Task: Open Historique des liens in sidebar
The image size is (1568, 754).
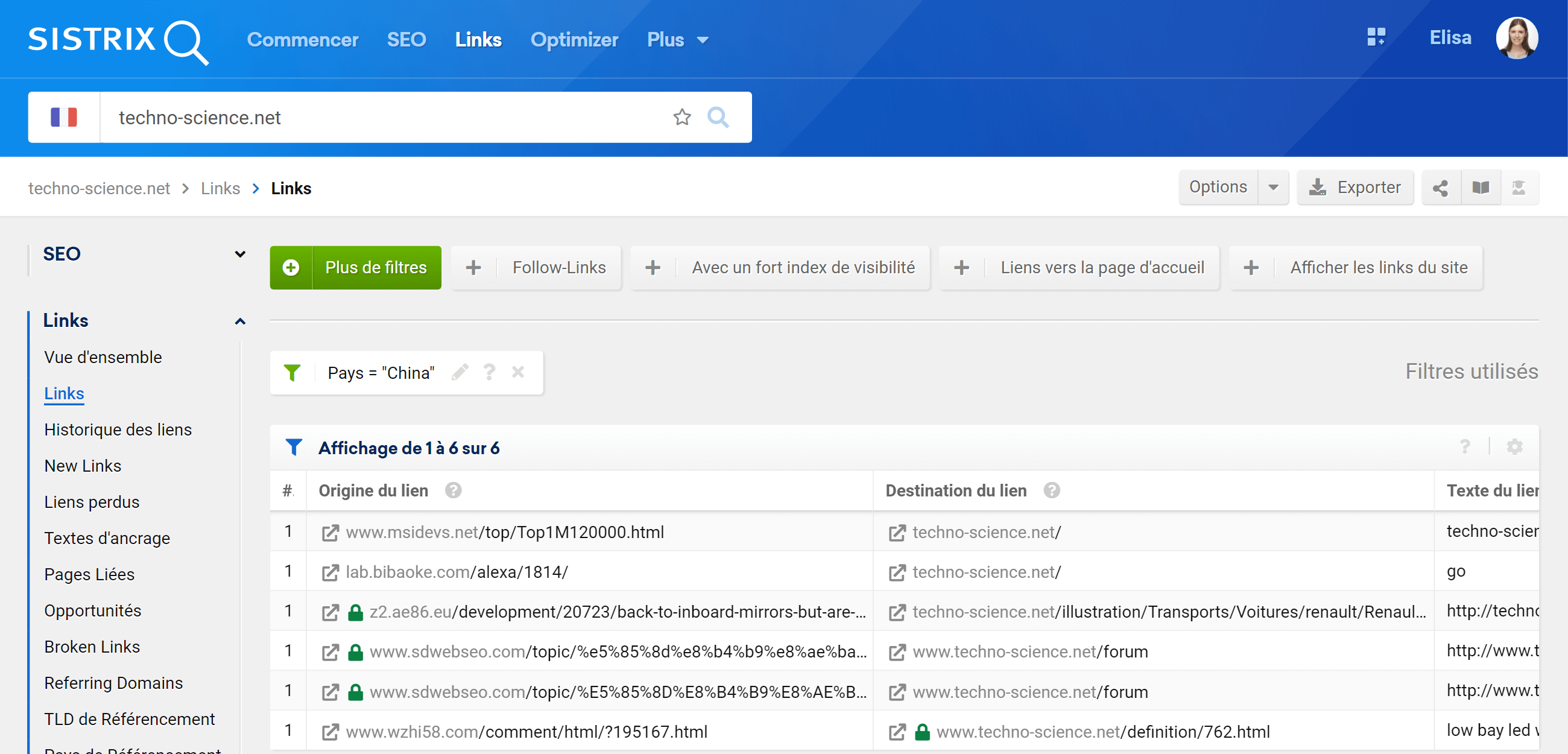Action: tap(118, 430)
